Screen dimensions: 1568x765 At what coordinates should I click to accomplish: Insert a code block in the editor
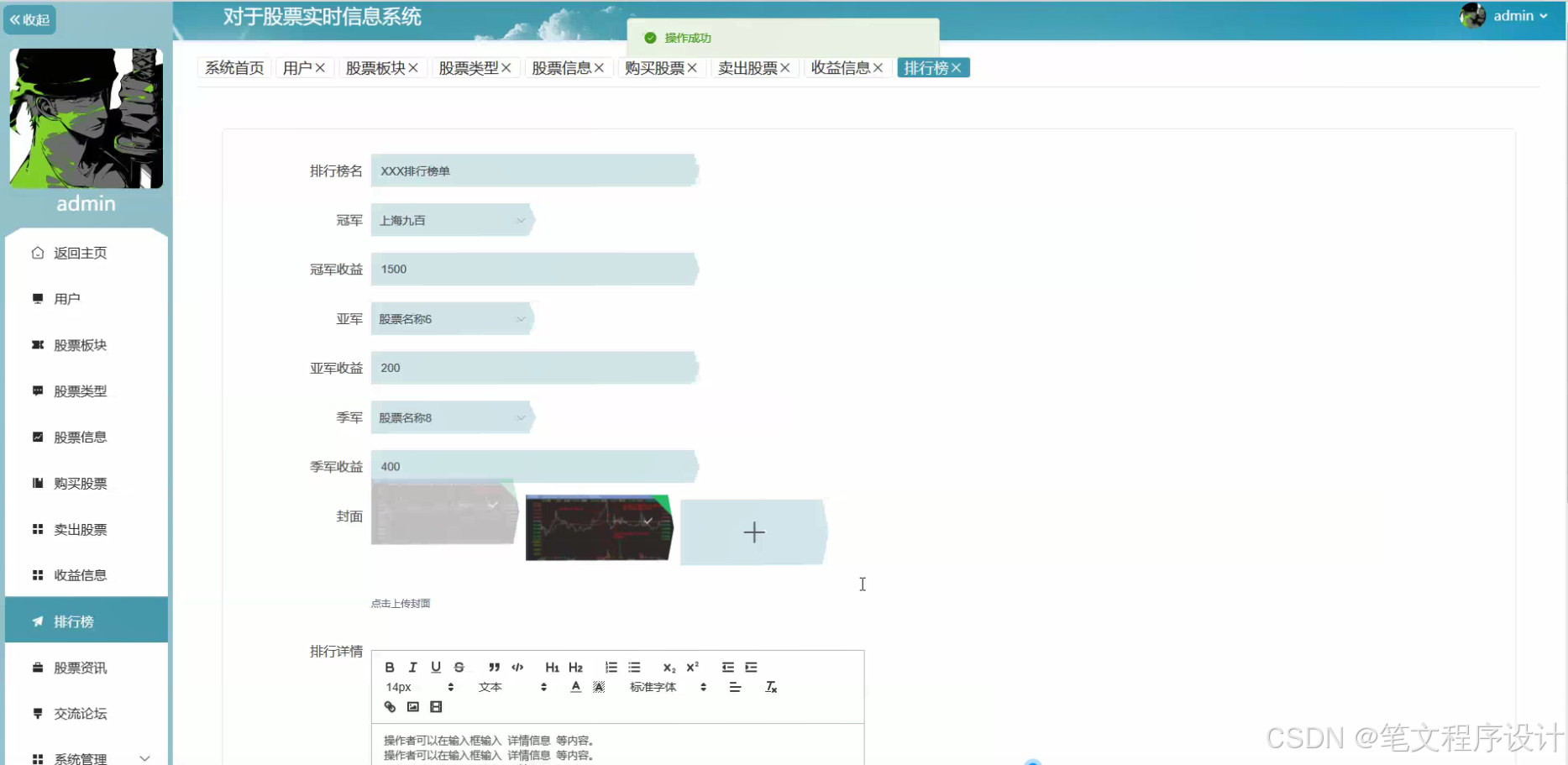click(517, 668)
